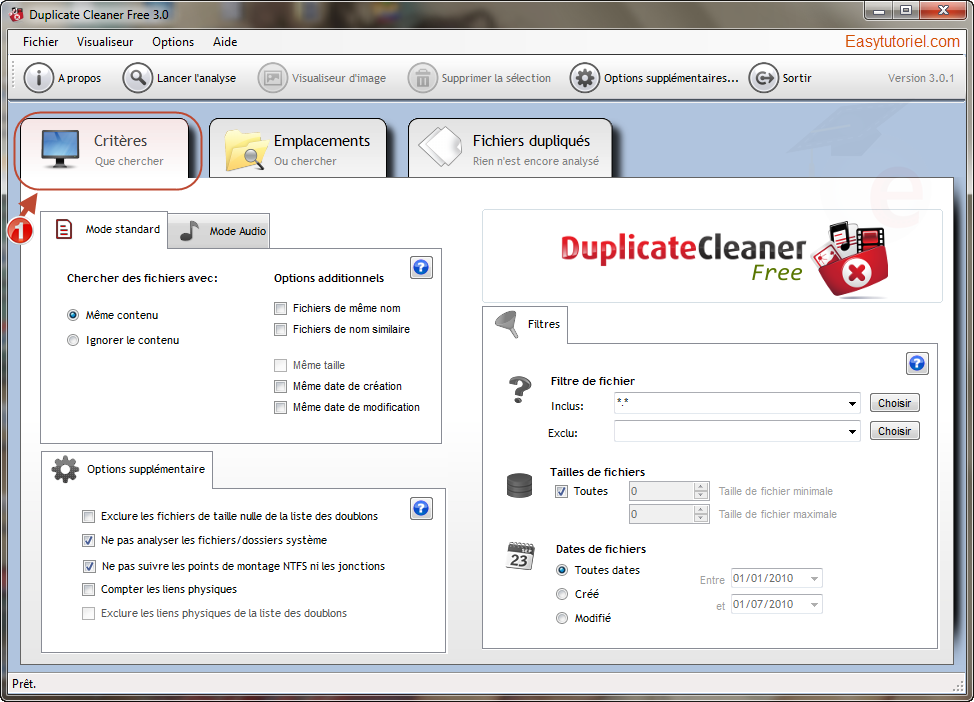Click the Lancer l'analyse magnifier icon
The image size is (974, 702).
[137, 78]
